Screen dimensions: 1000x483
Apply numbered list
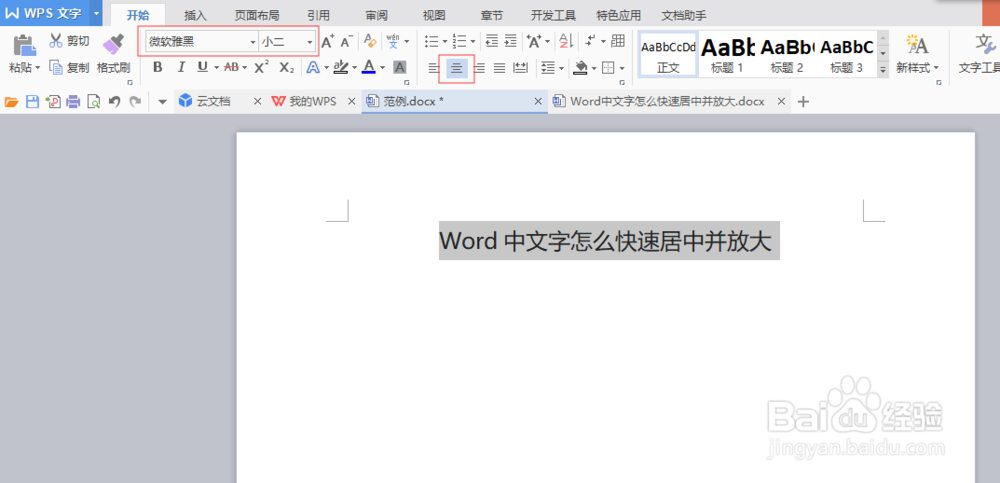click(459, 42)
